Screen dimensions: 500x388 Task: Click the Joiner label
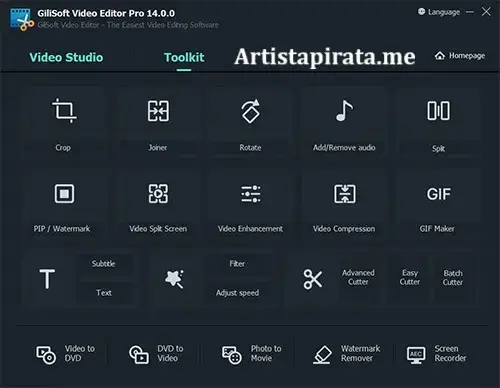tap(158, 147)
